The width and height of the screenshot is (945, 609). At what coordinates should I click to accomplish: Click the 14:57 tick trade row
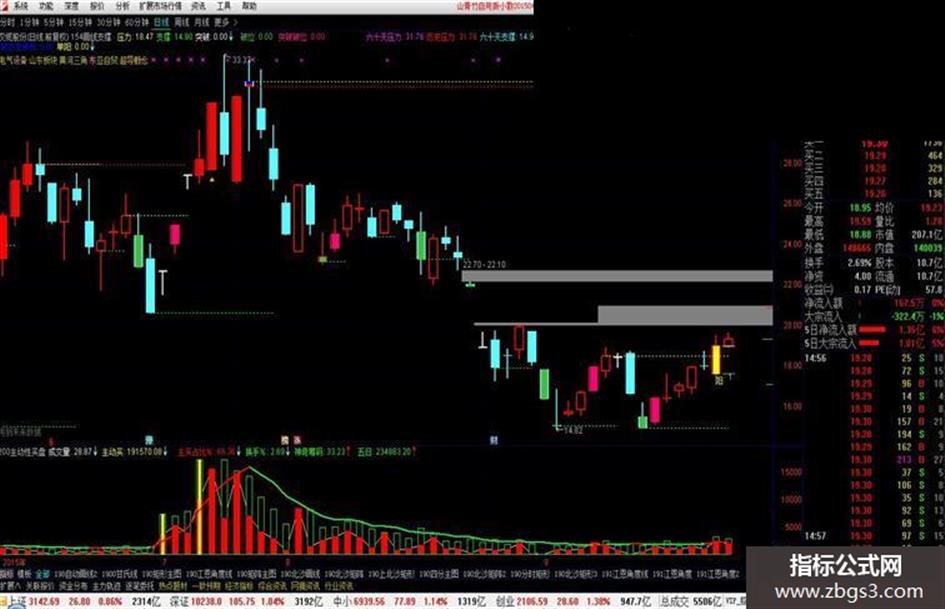pyautogui.click(x=874, y=535)
